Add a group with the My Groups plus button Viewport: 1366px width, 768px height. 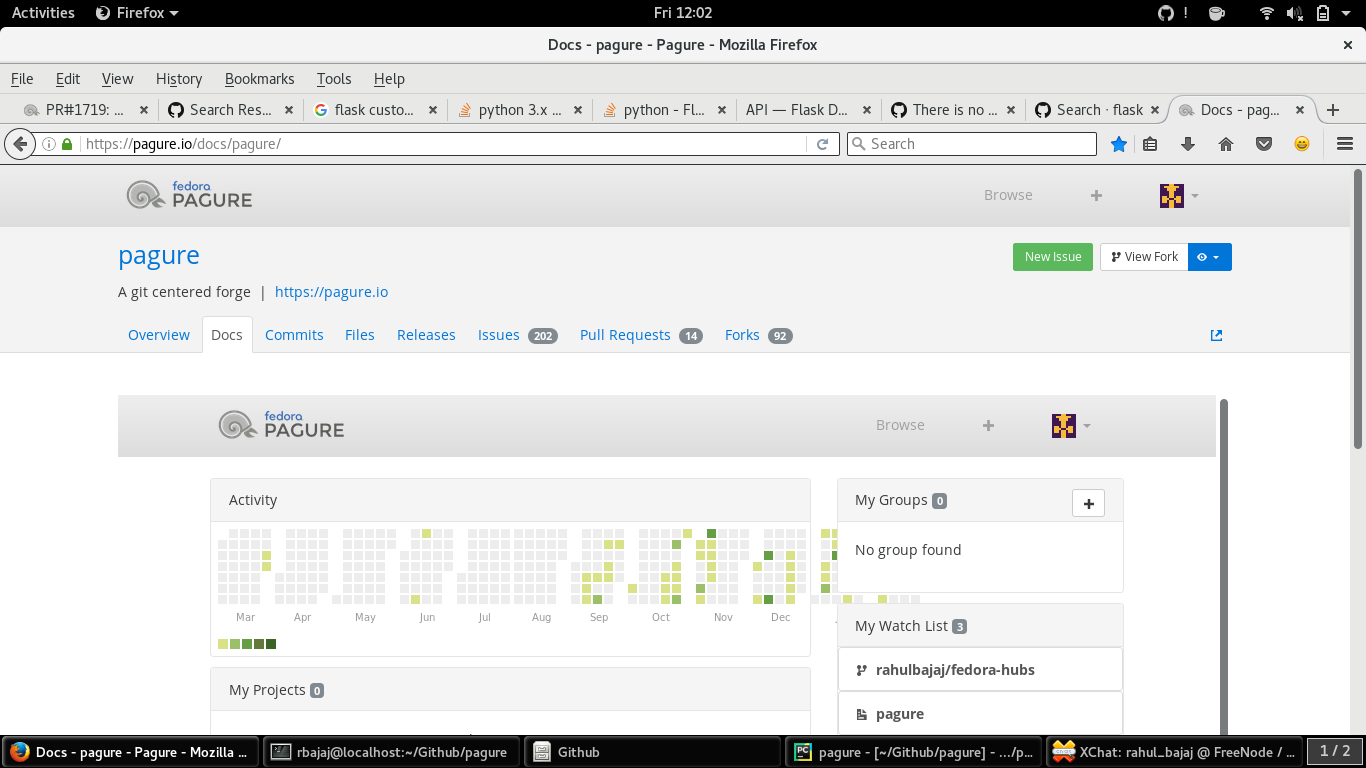pos(1088,503)
